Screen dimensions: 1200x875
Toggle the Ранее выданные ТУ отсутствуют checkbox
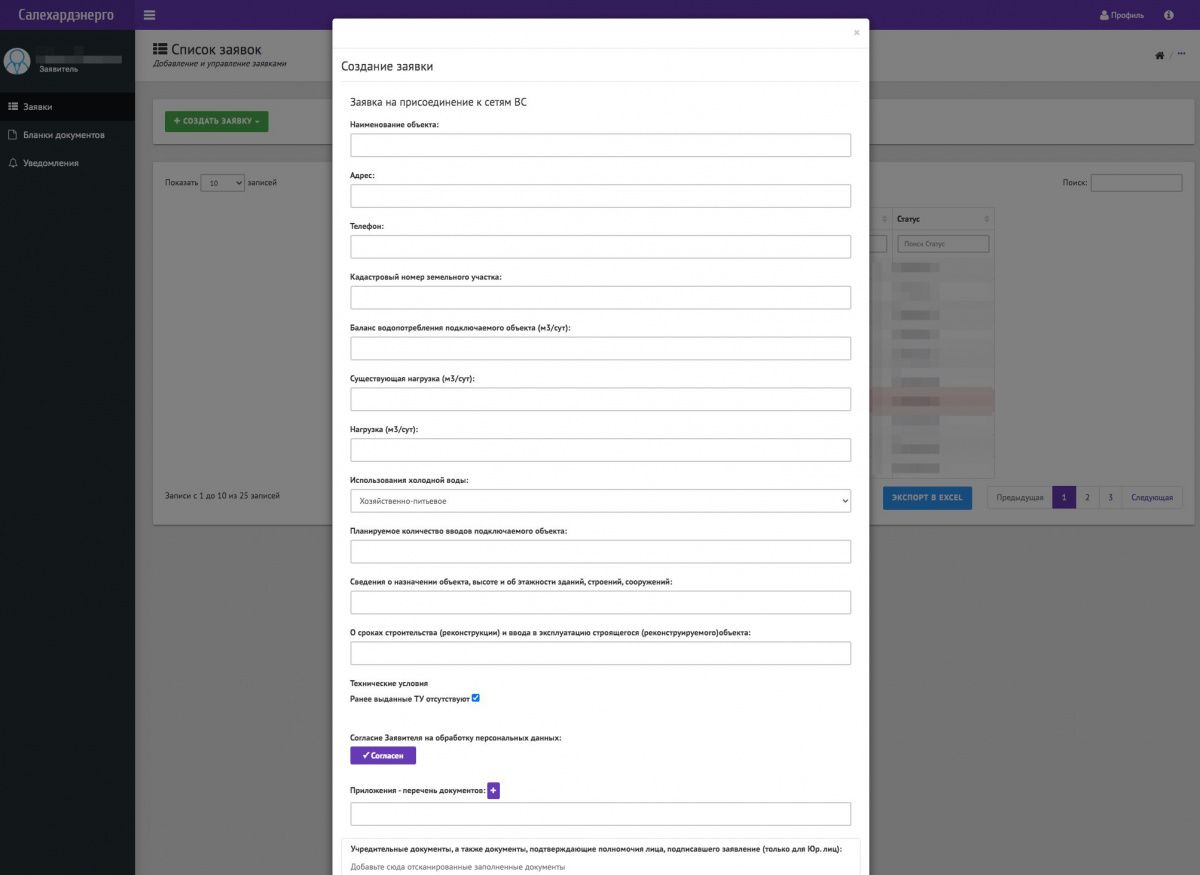(x=476, y=698)
